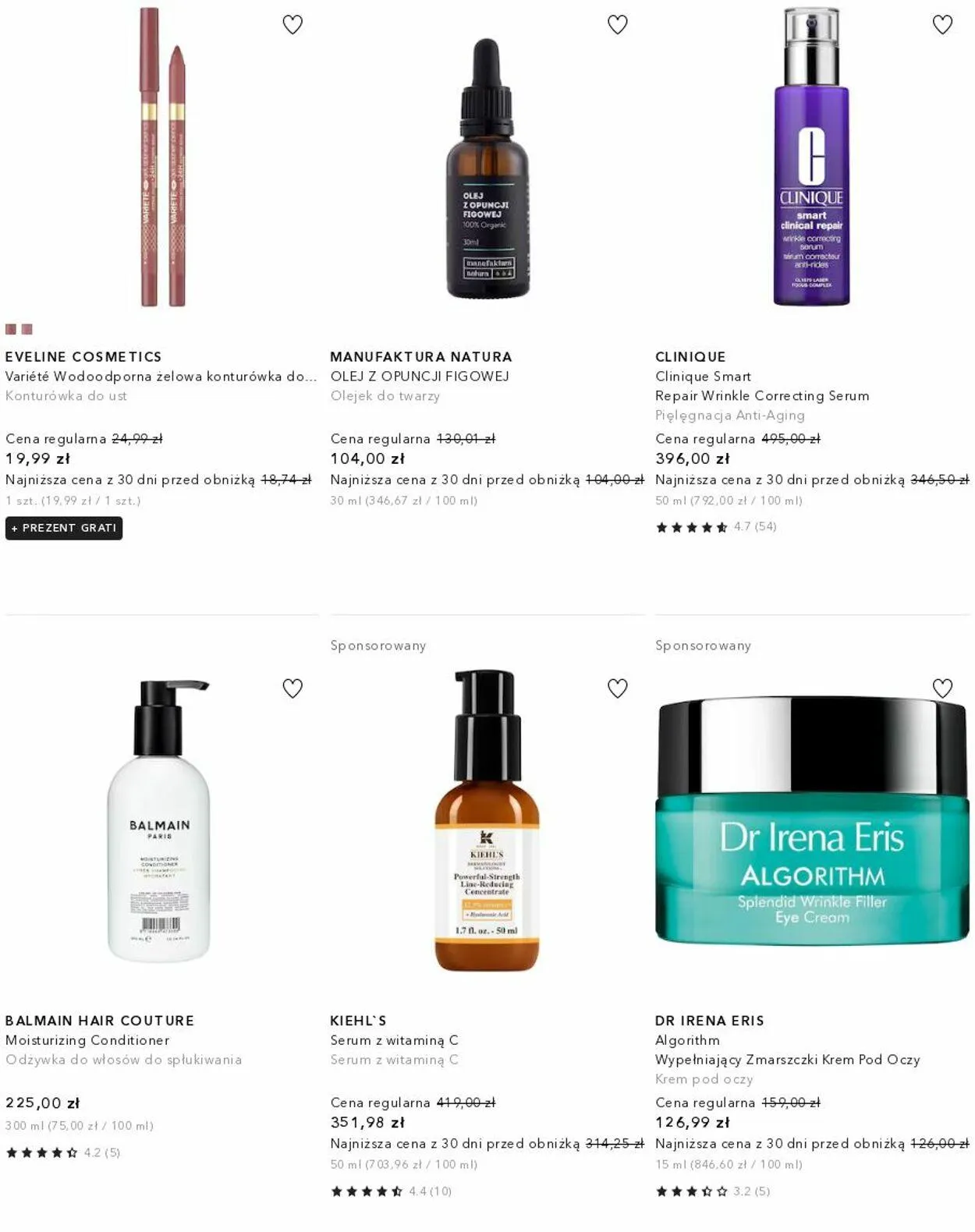Open the Dr Irena Eris jar image
The width and height of the screenshot is (975, 1232).
tap(812, 820)
